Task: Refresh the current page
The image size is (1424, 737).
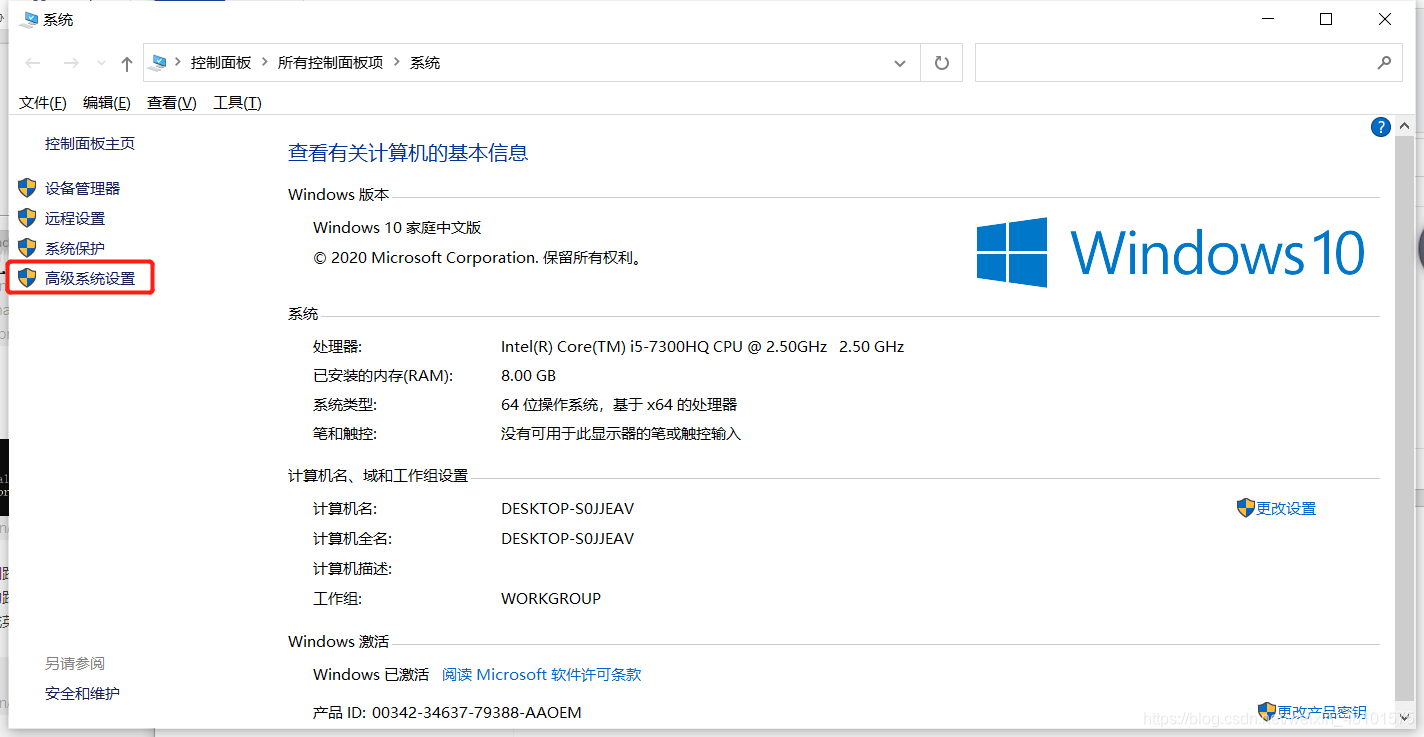Action: [x=941, y=63]
